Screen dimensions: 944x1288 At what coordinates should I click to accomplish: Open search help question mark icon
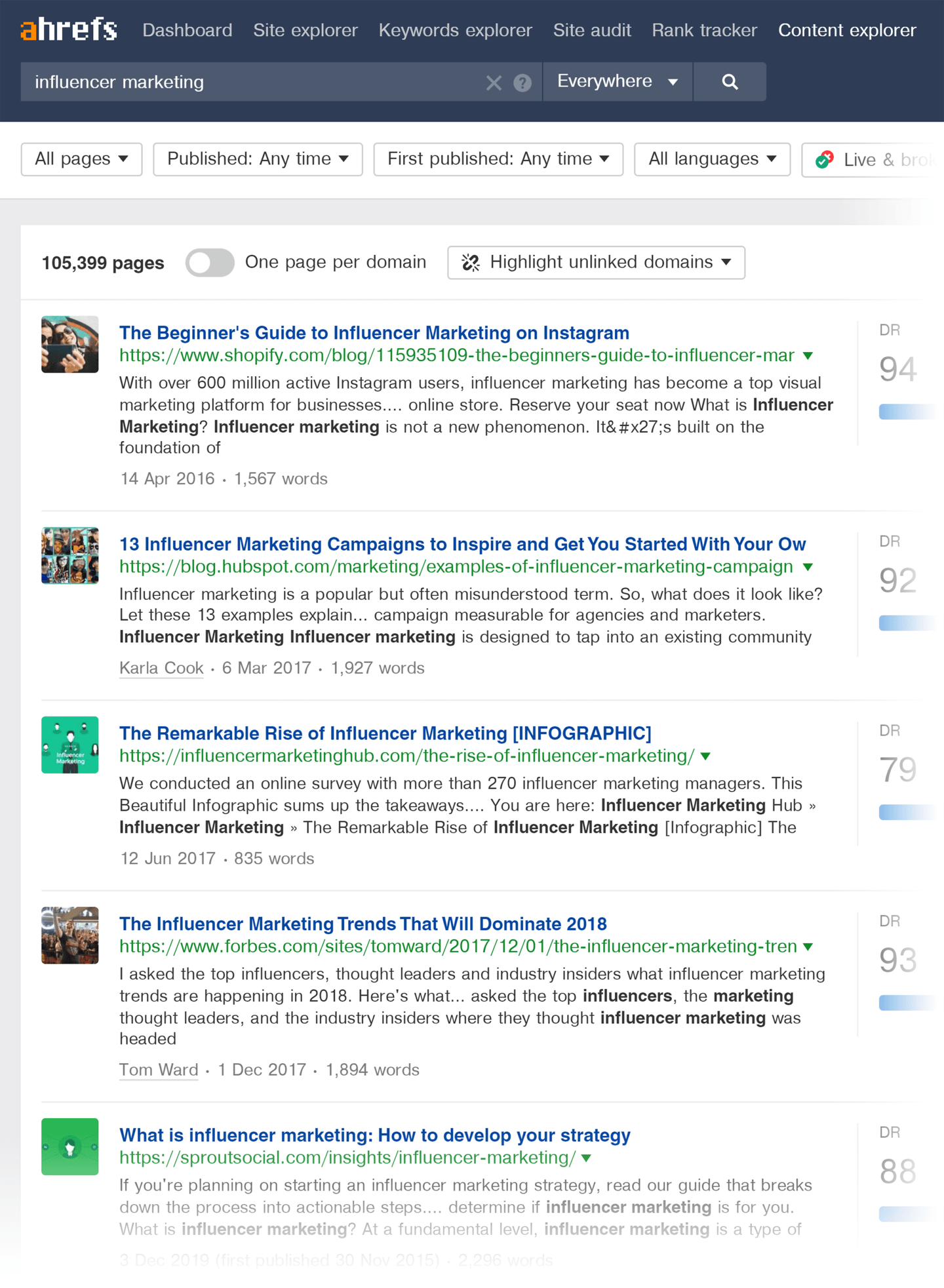[x=522, y=83]
